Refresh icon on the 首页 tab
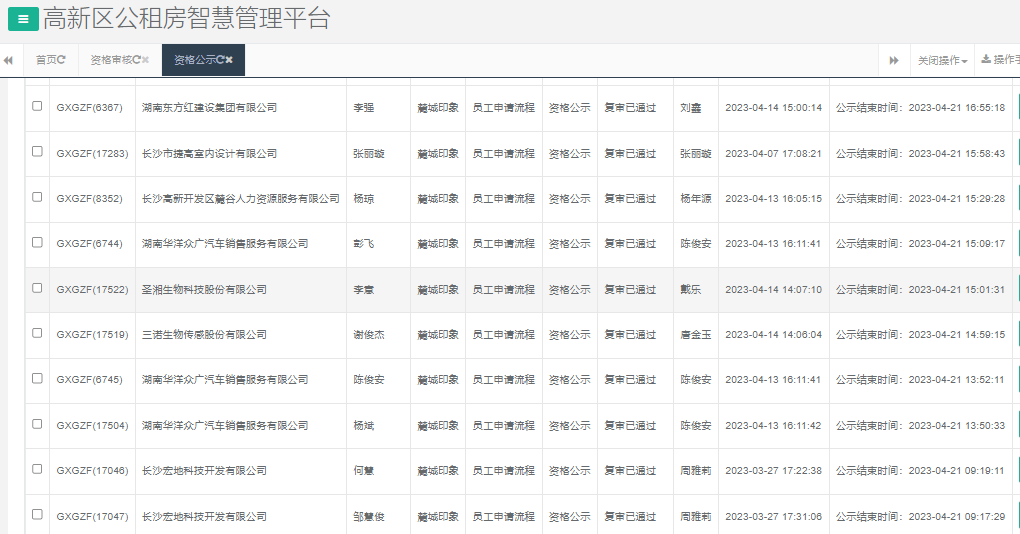Screen dimensions: 1020x534 point(61,60)
